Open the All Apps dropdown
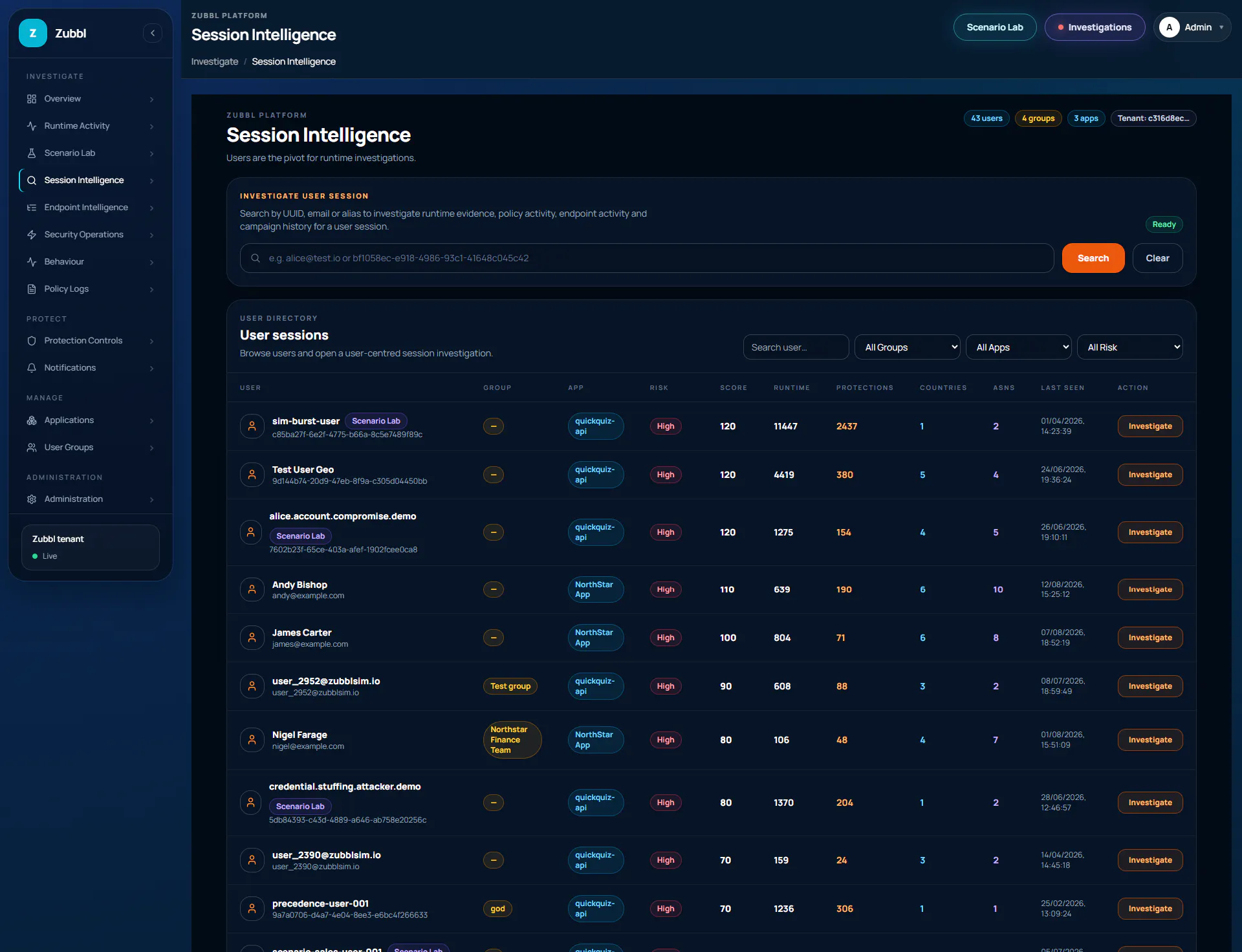This screenshot has width=1242, height=952. (x=1018, y=347)
